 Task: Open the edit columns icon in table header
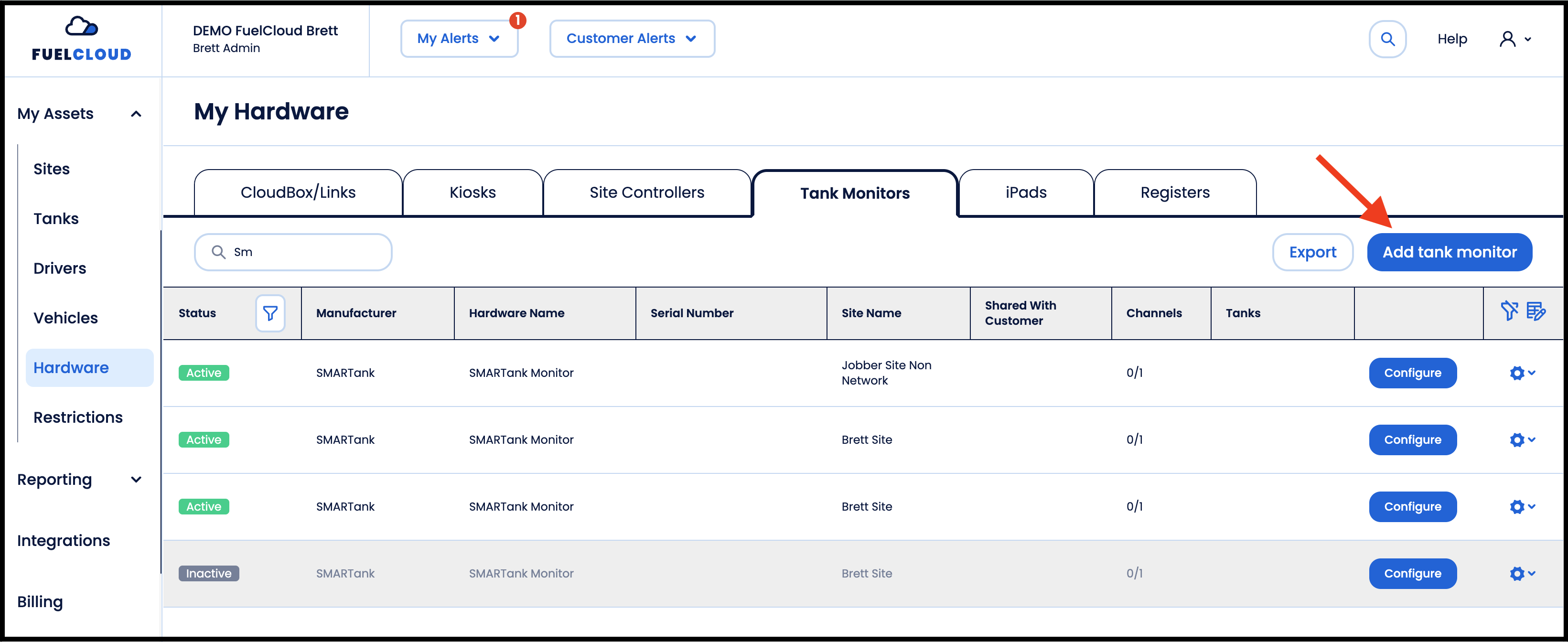pyautogui.click(x=1536, y=311)
